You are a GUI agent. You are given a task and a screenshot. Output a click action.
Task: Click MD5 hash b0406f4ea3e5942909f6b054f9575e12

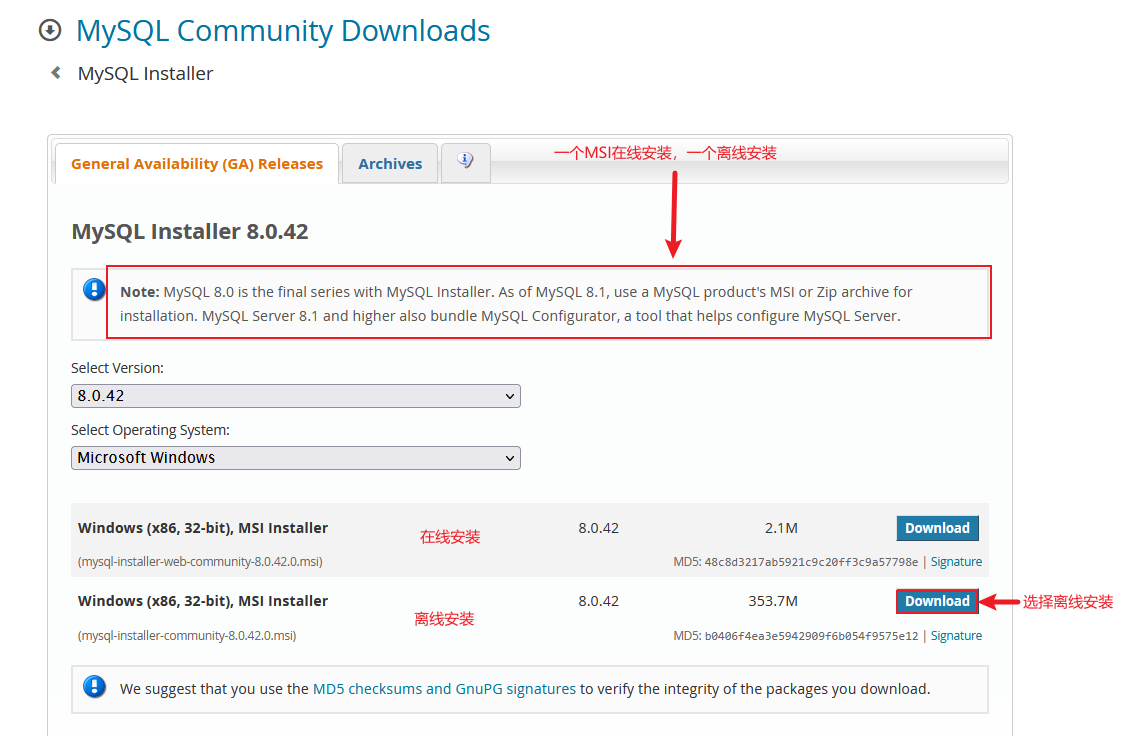pyautogui.click(x=811, y=635)
